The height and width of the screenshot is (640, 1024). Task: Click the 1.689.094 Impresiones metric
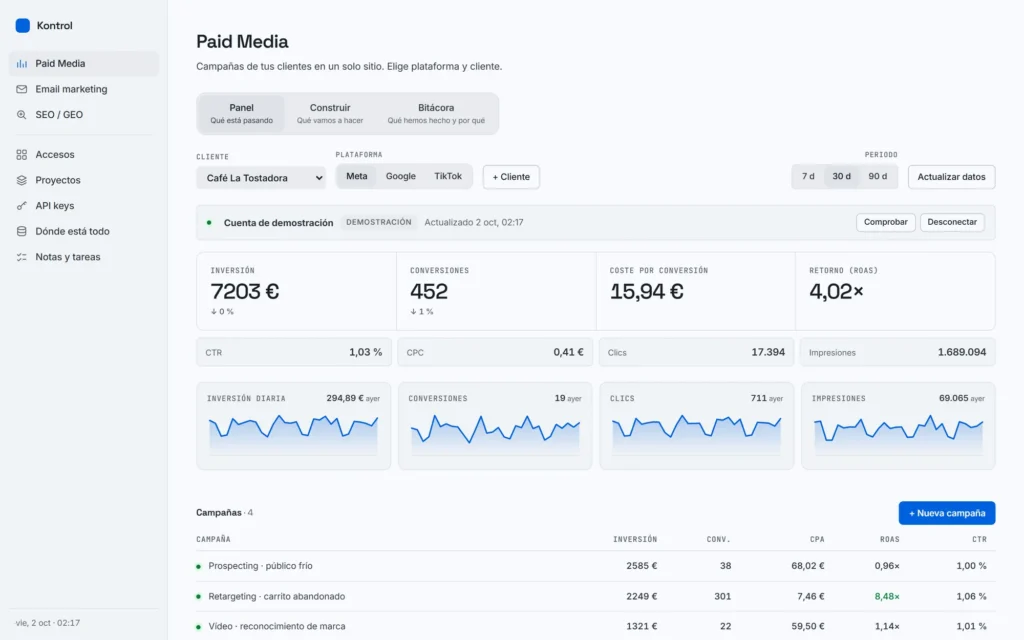click(x=897, y=352)
